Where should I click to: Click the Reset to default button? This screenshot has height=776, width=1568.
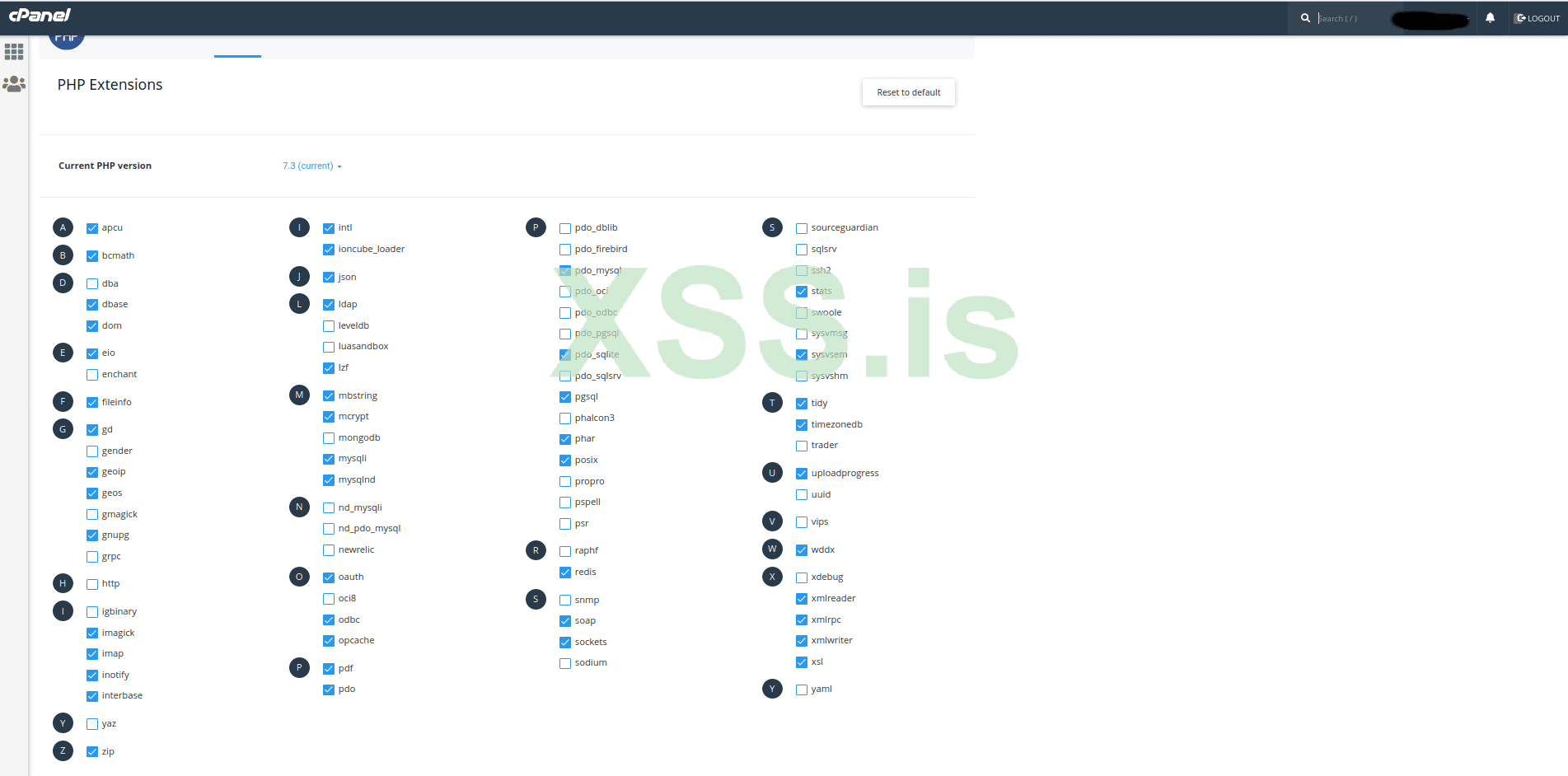point(909,92)
